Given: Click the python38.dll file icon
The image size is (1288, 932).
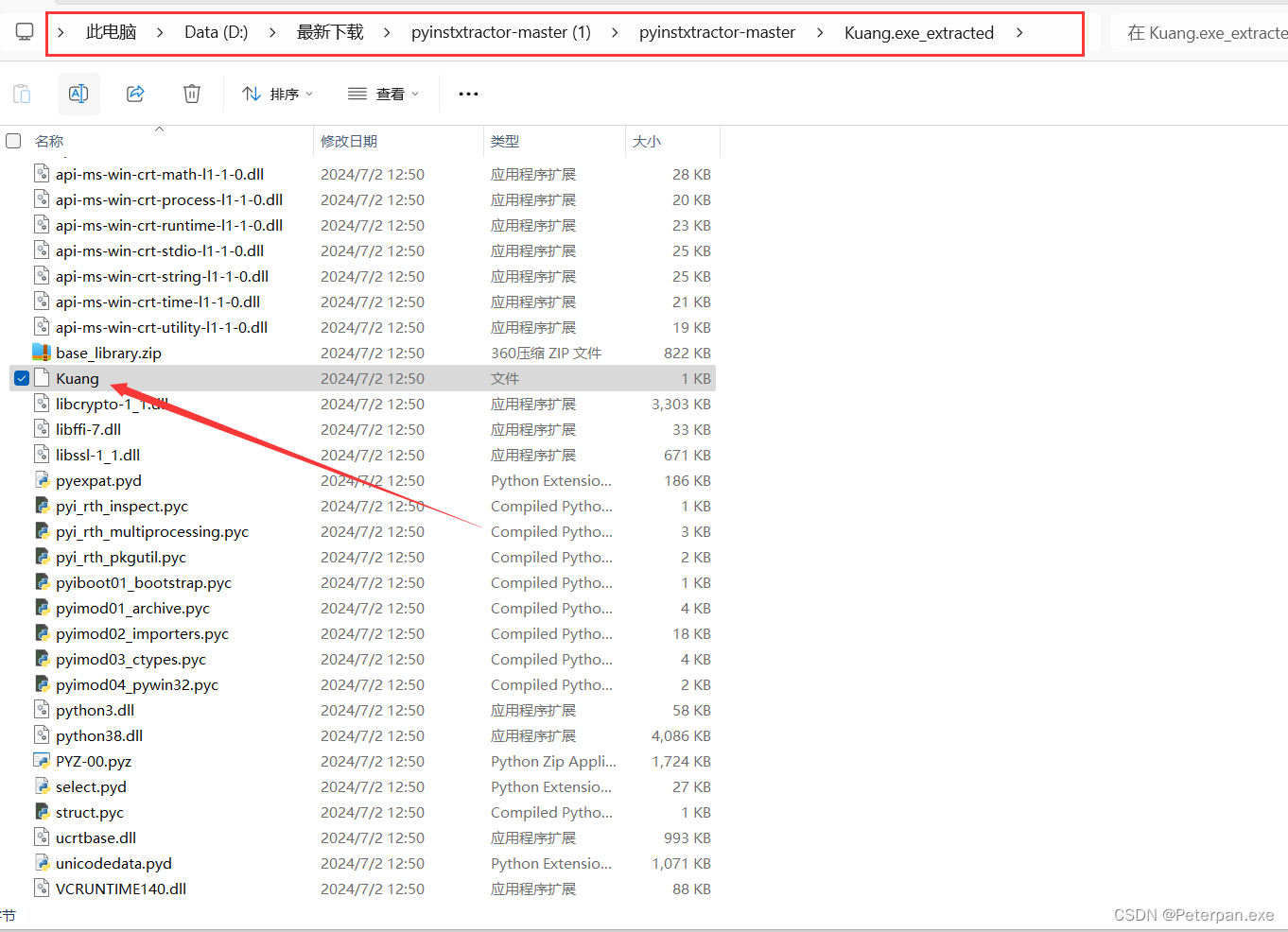Looking at the screenshot, I should (42, 735).
